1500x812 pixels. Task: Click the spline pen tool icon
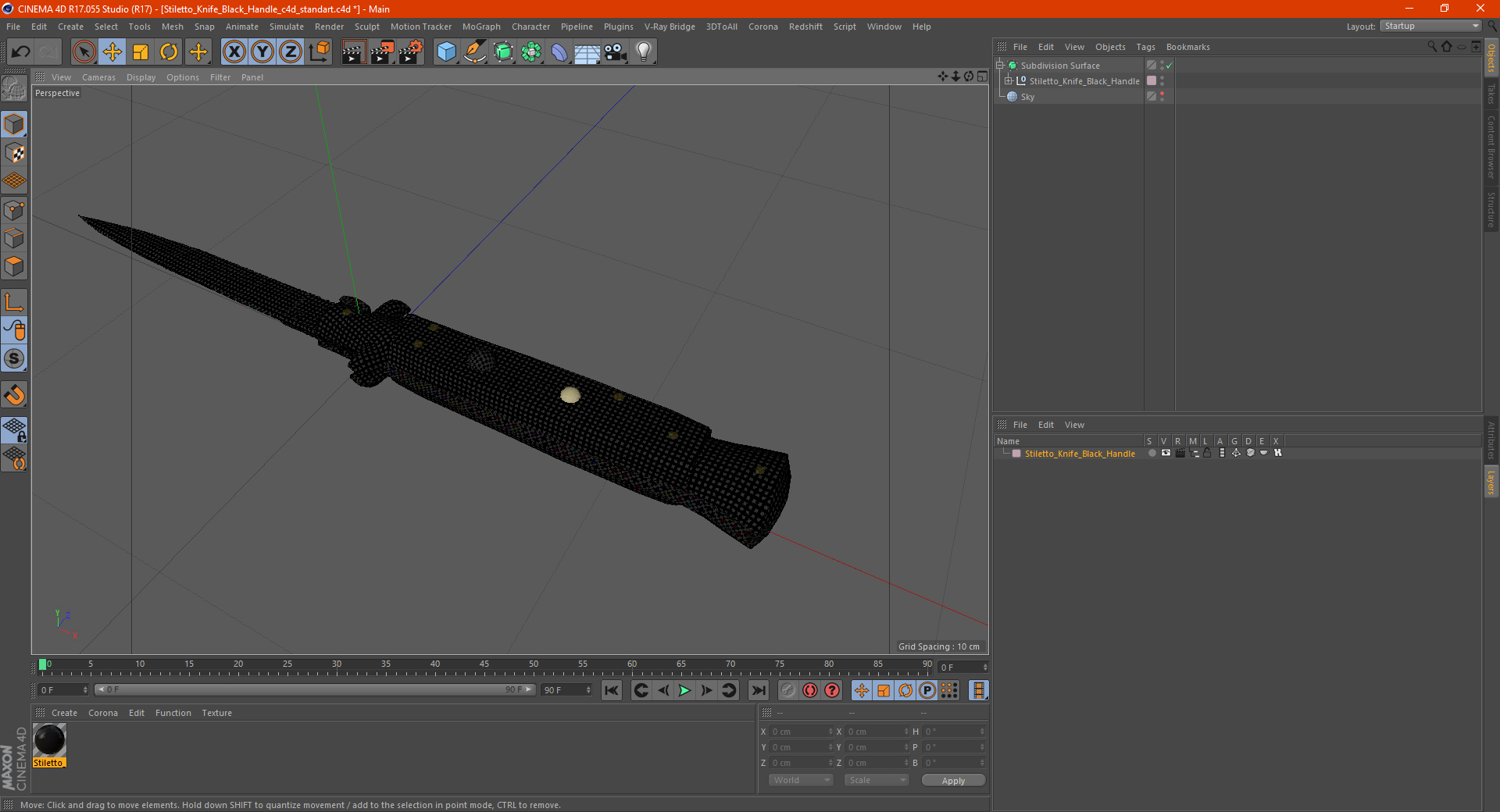474,52
